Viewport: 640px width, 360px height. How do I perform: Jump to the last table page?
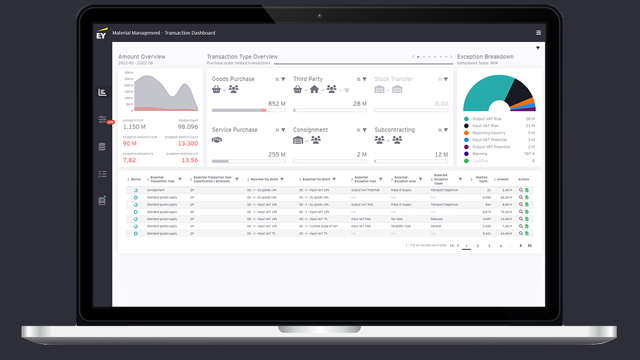pos(529,246)
